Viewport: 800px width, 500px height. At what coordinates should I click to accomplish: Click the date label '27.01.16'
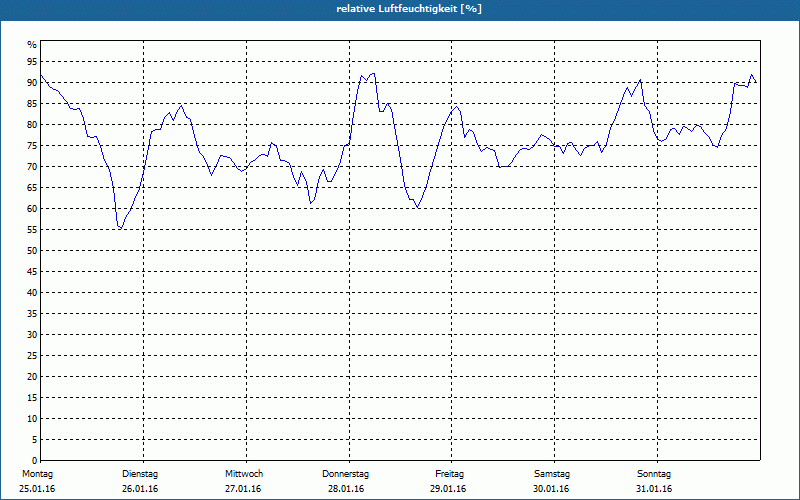[x=243, y=489]
